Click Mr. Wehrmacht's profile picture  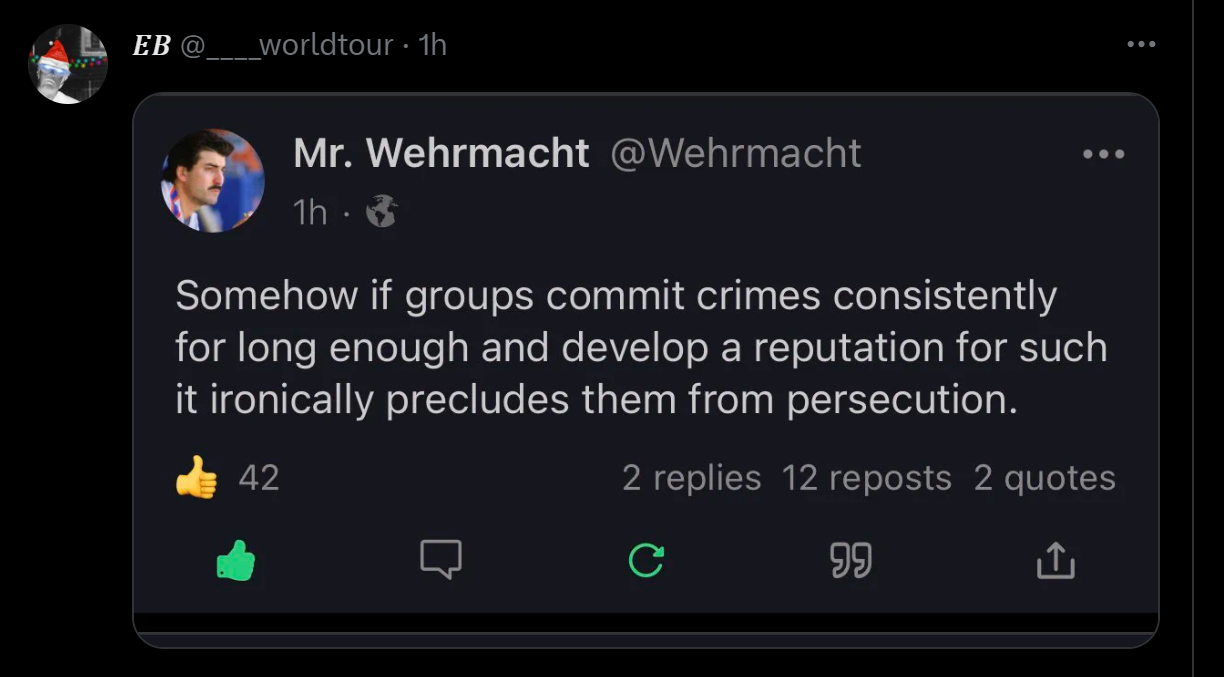213,181
